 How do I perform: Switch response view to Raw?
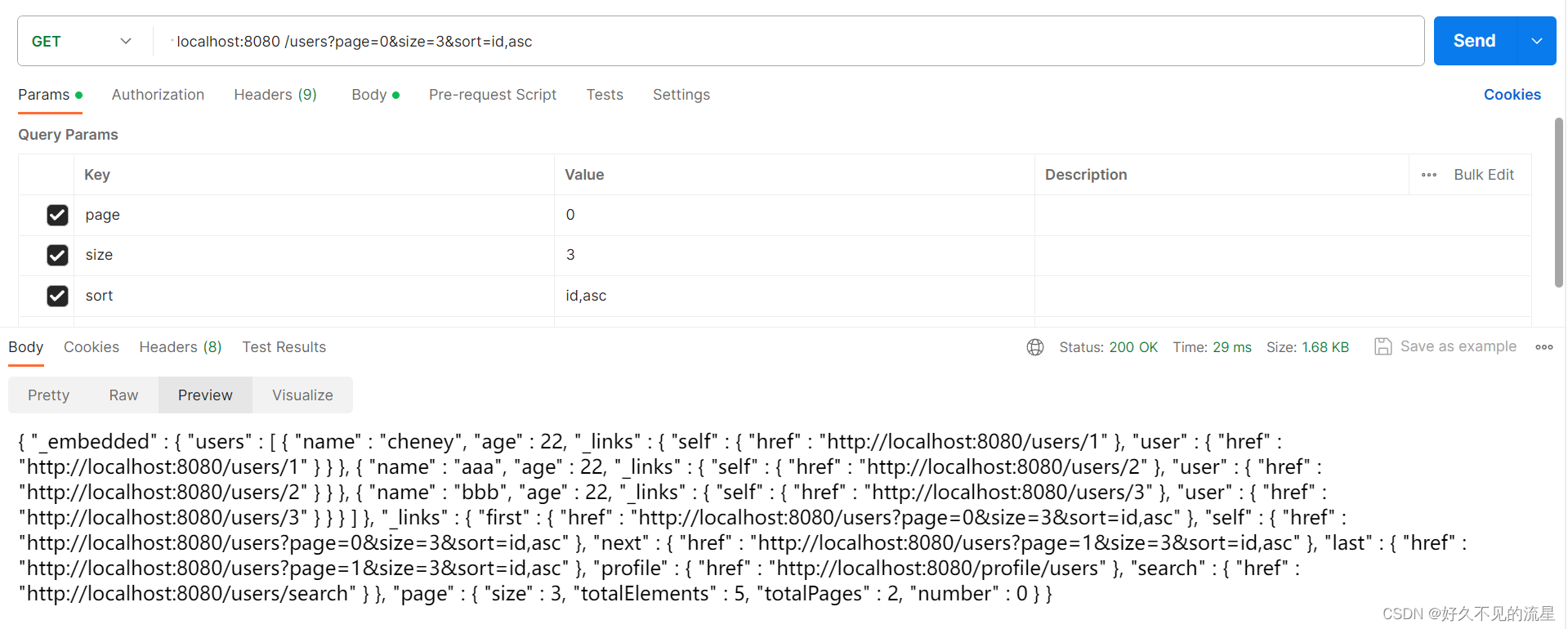tap(123, 395)
